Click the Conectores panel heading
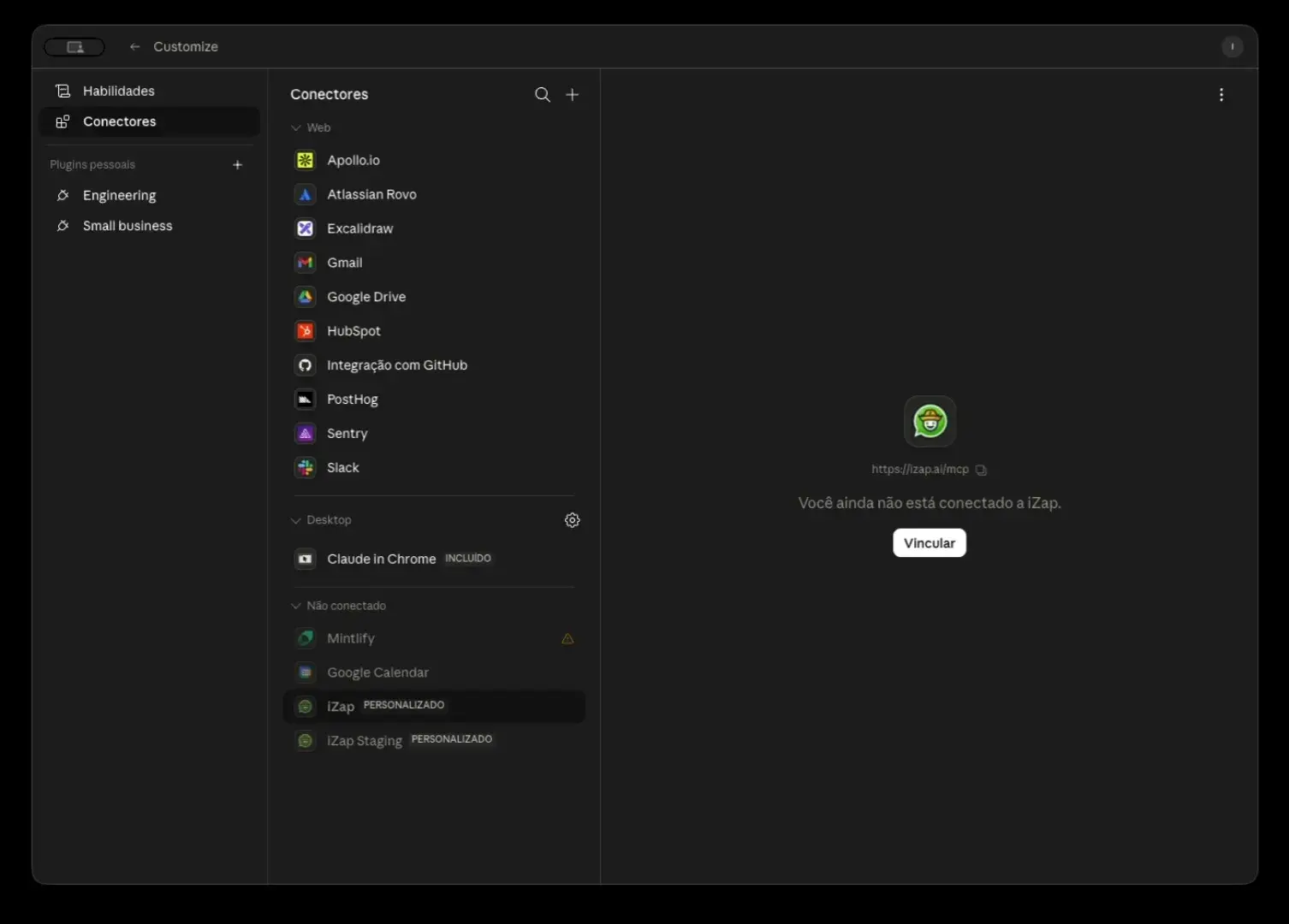The height and width of the screenshot is (924, 1289). pos(330,94)
